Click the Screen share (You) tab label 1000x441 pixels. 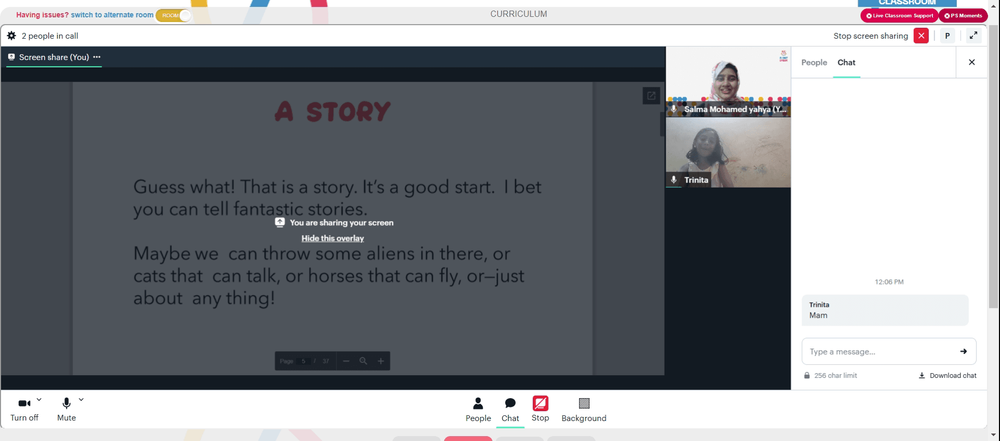54,57
